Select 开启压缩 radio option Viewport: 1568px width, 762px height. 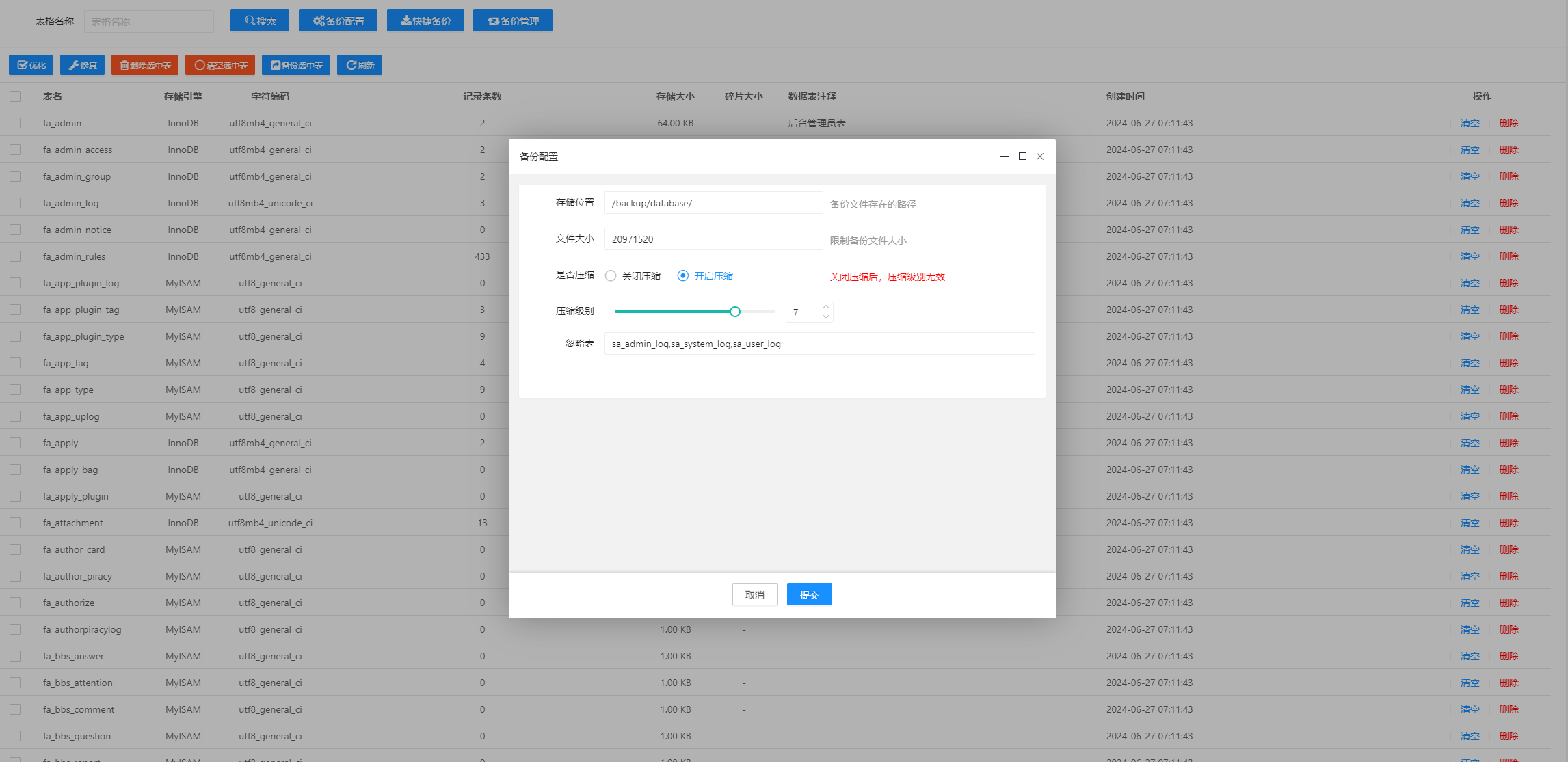coord(682,276)
